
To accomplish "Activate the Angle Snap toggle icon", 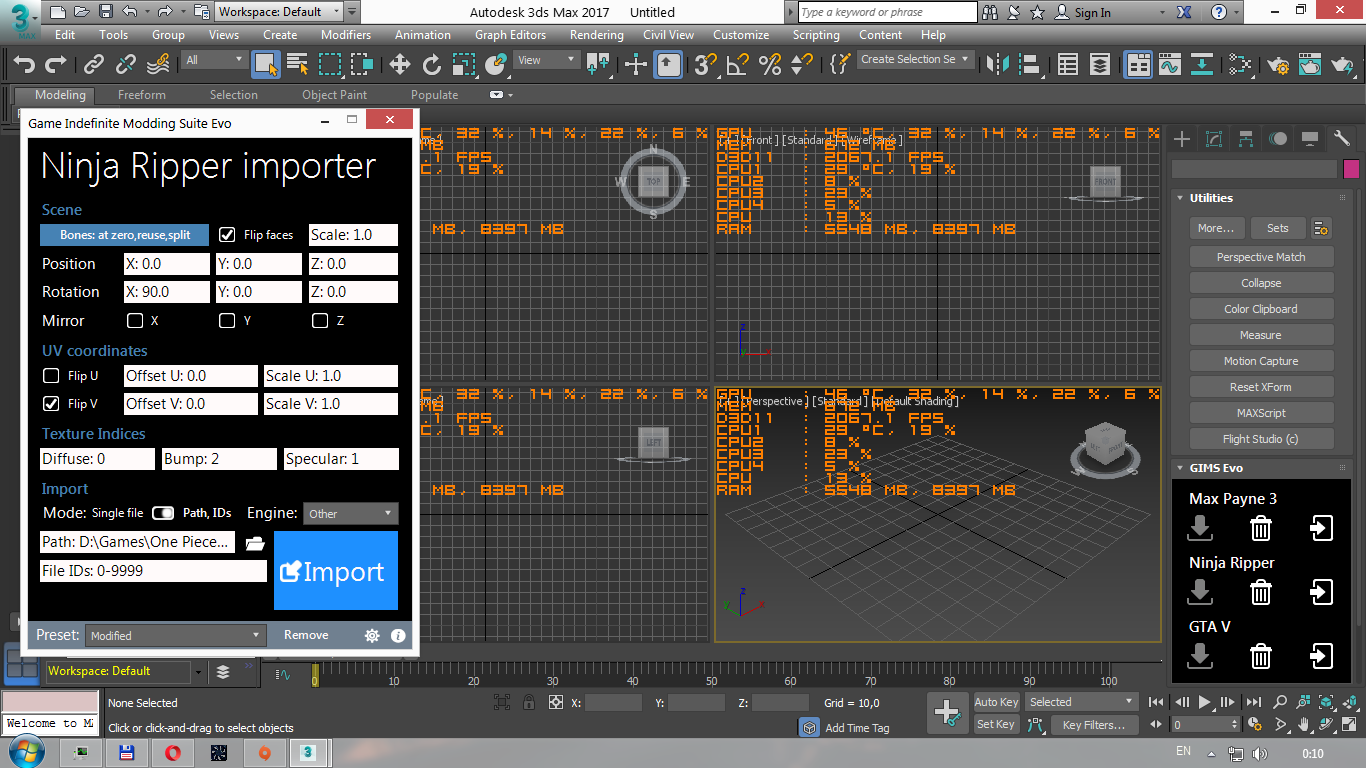I will [x=738, y=65].
